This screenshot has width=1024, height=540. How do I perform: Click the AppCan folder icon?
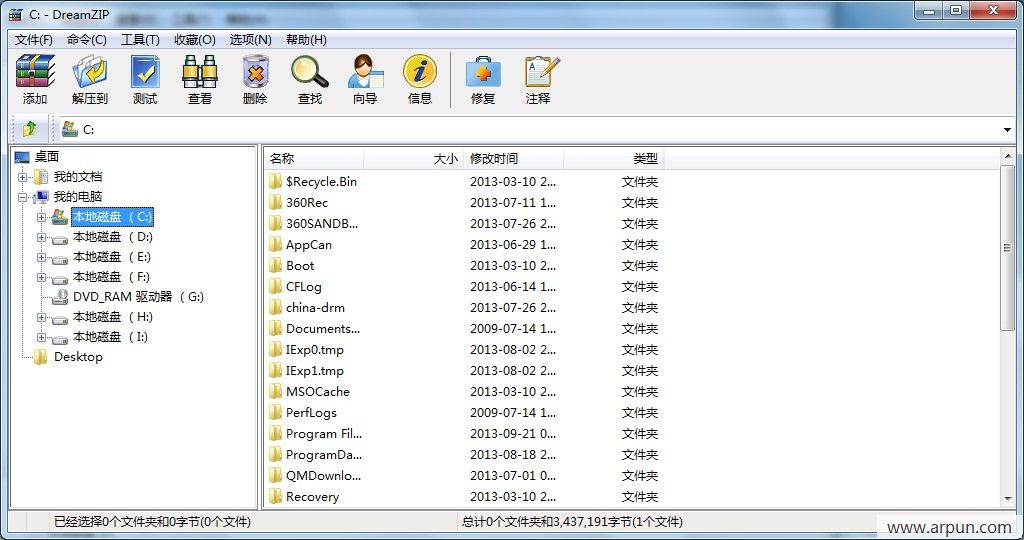pyautogui.click(x=276, y=244)
